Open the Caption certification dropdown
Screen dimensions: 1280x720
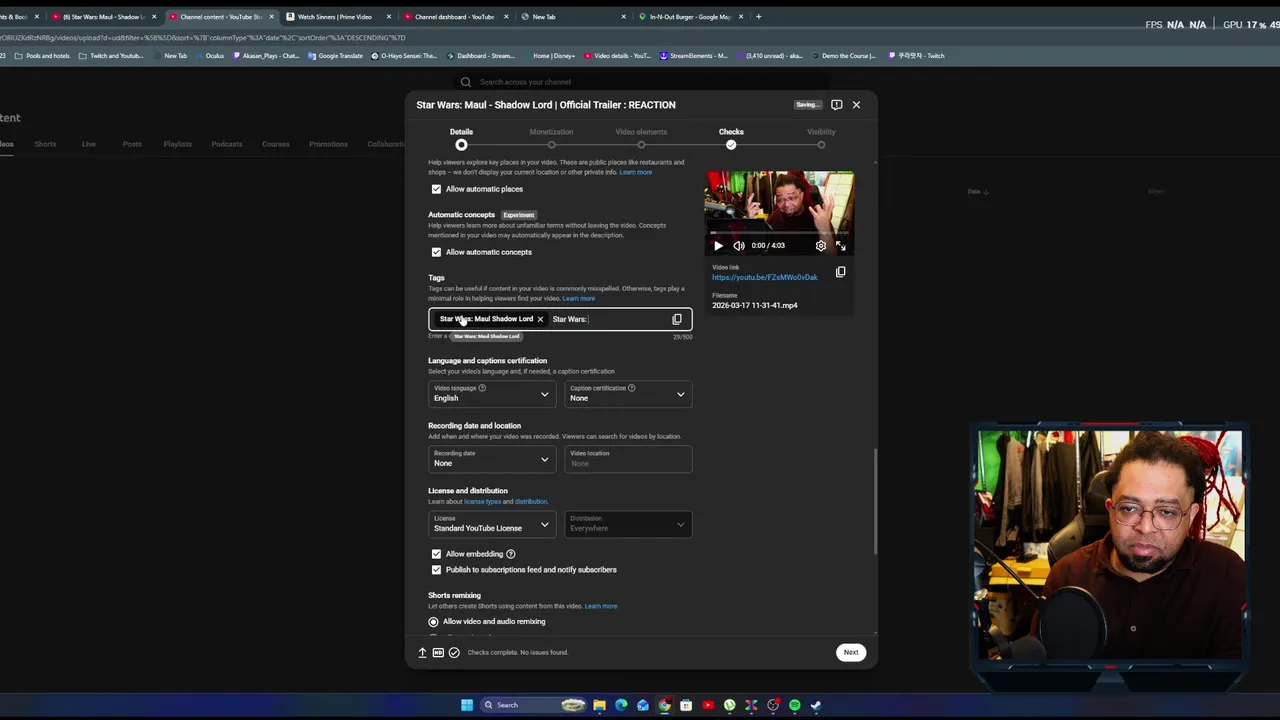click(x=628, y=393)
